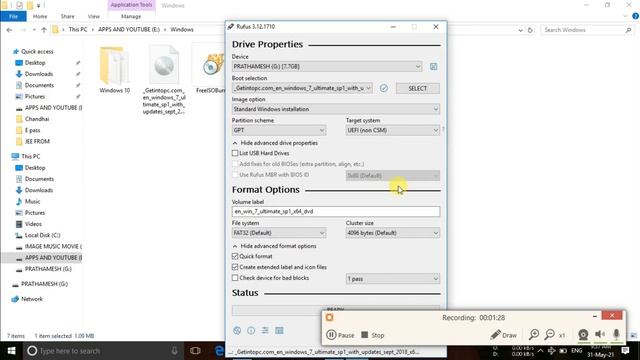
Task: Go up one folder level in Explorer
Action: (x=44, y=30)
